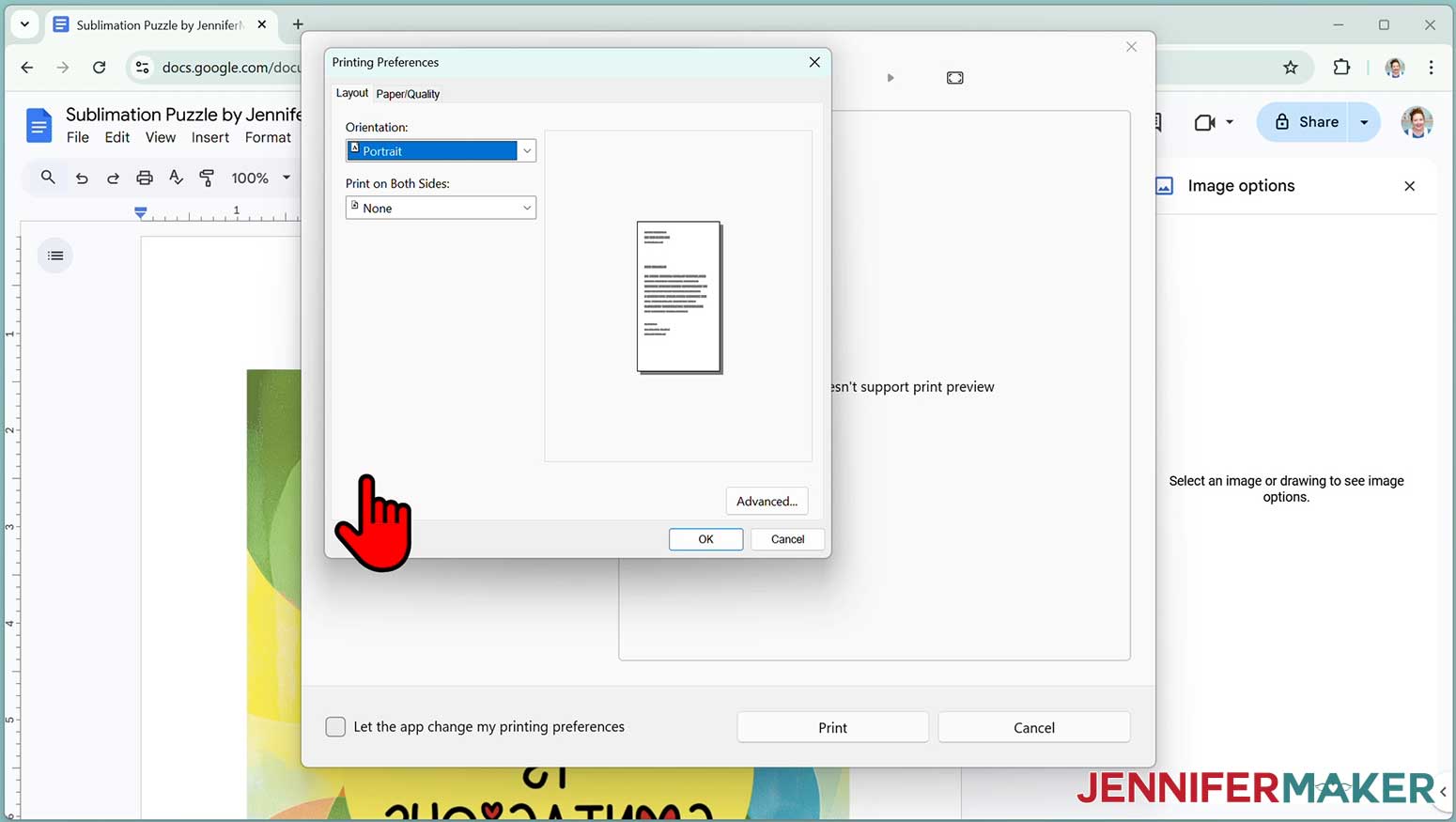Open the Format menu
Screen dimensions: 1456x822
pos(269,137)
